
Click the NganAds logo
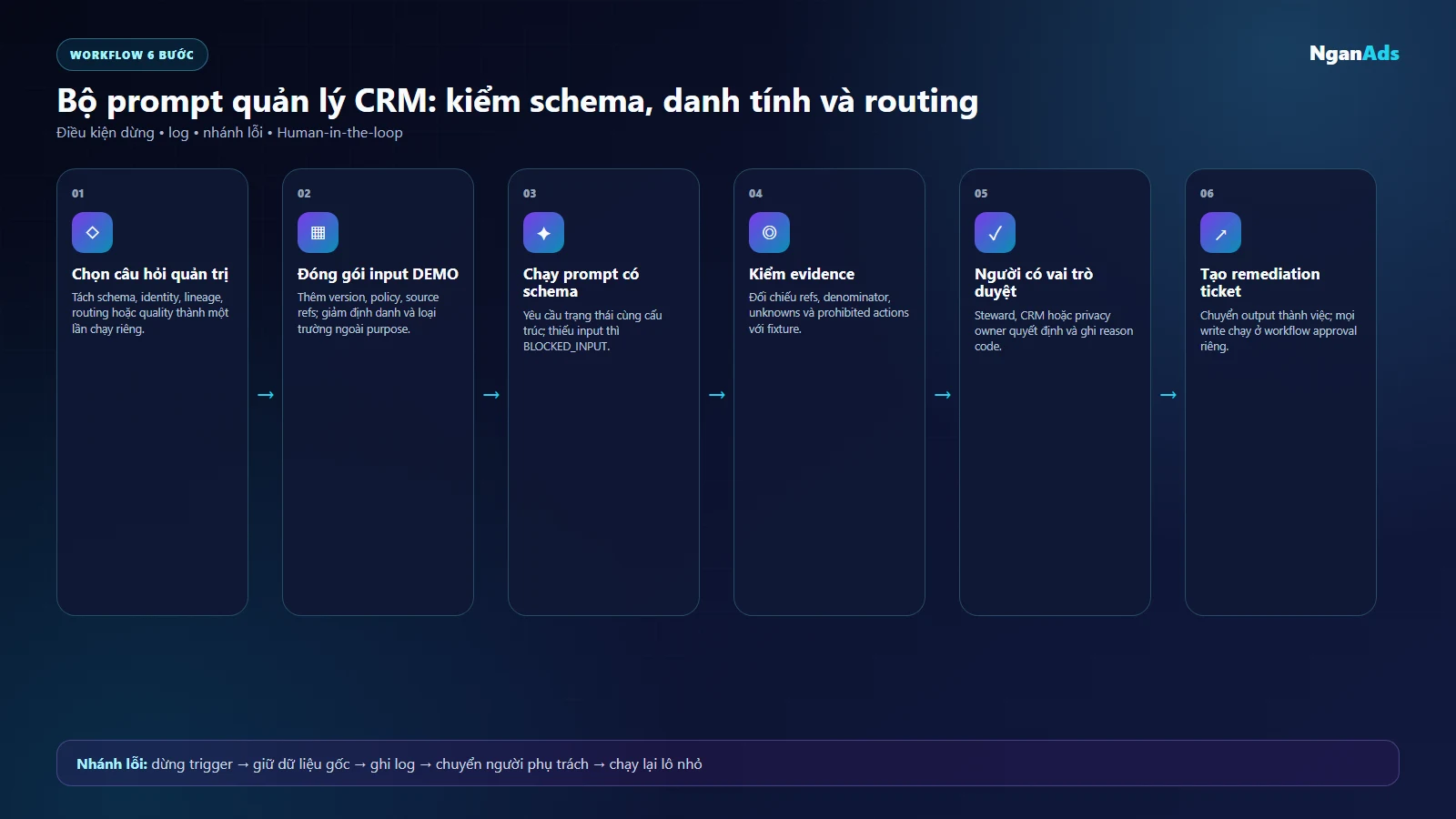[x=1354, y=54]
